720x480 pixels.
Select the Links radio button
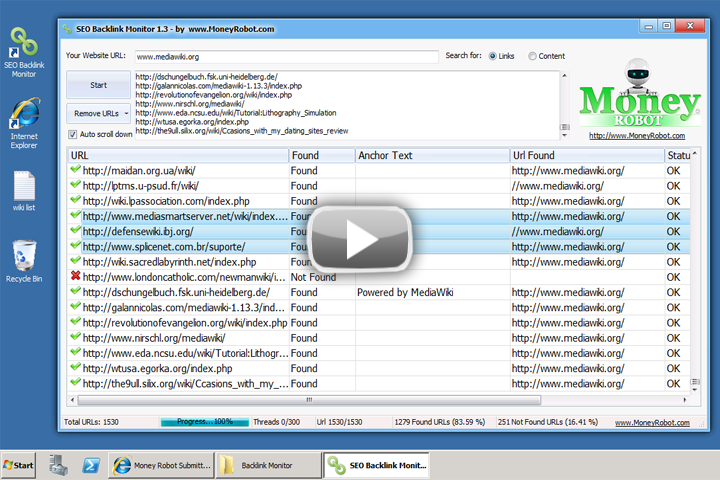[493, 56]
